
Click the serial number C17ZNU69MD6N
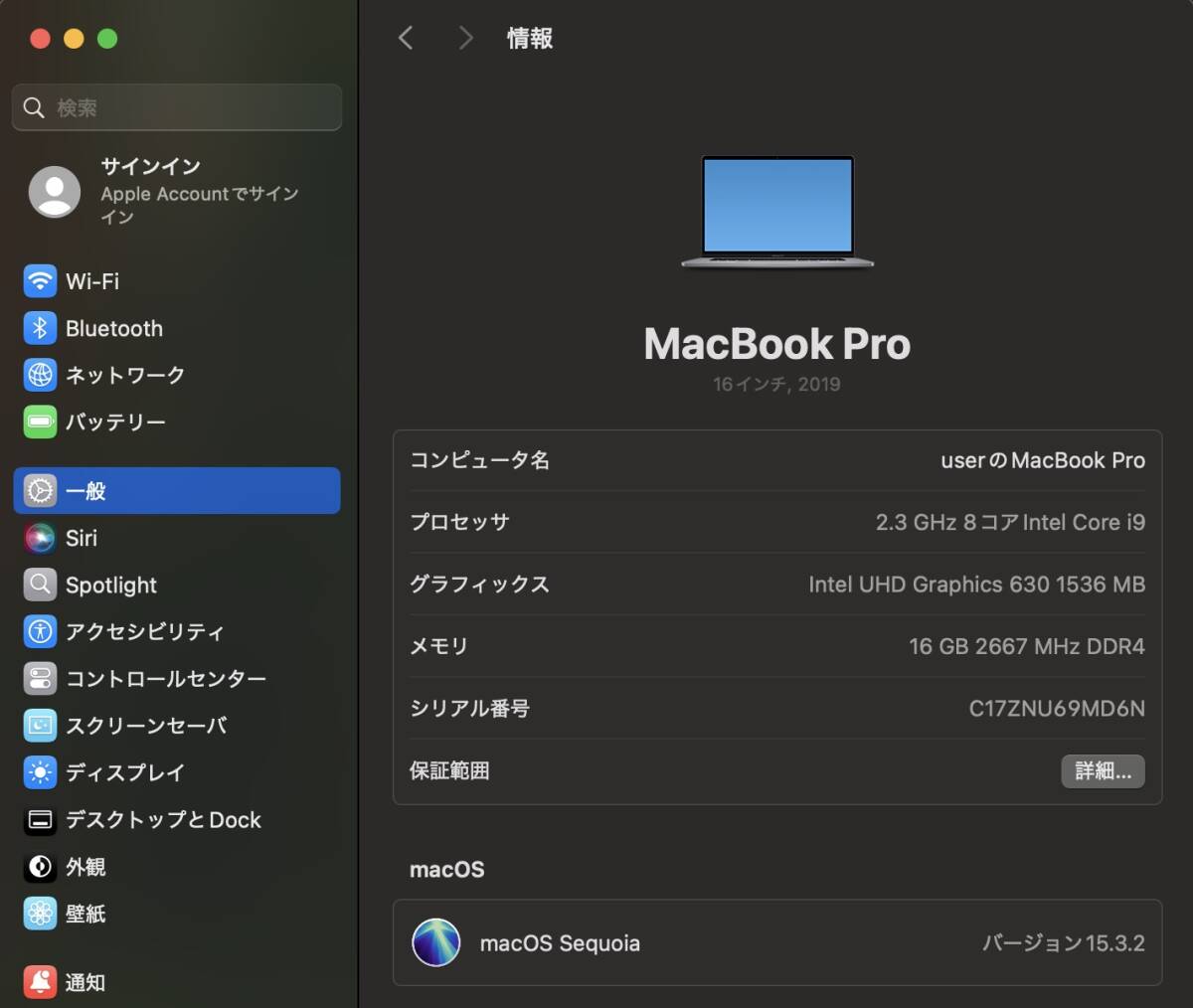coord(1057,708)
